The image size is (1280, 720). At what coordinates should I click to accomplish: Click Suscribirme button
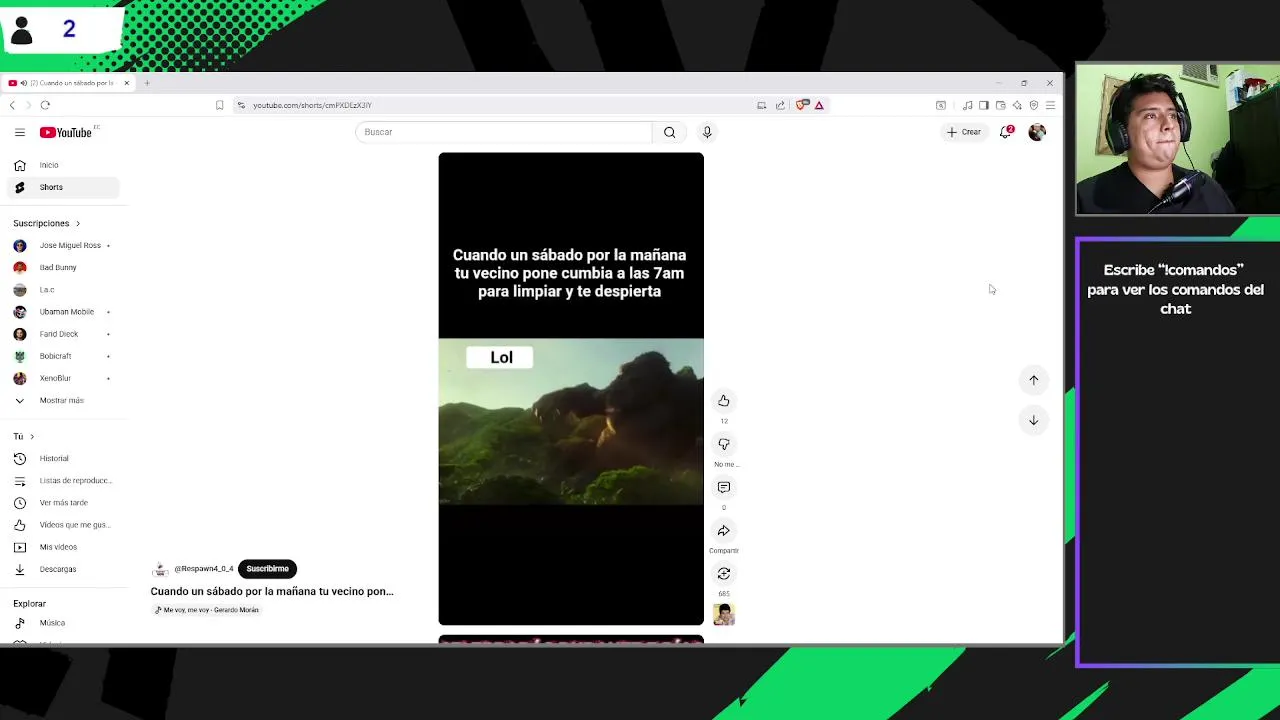tap(267, 569)
